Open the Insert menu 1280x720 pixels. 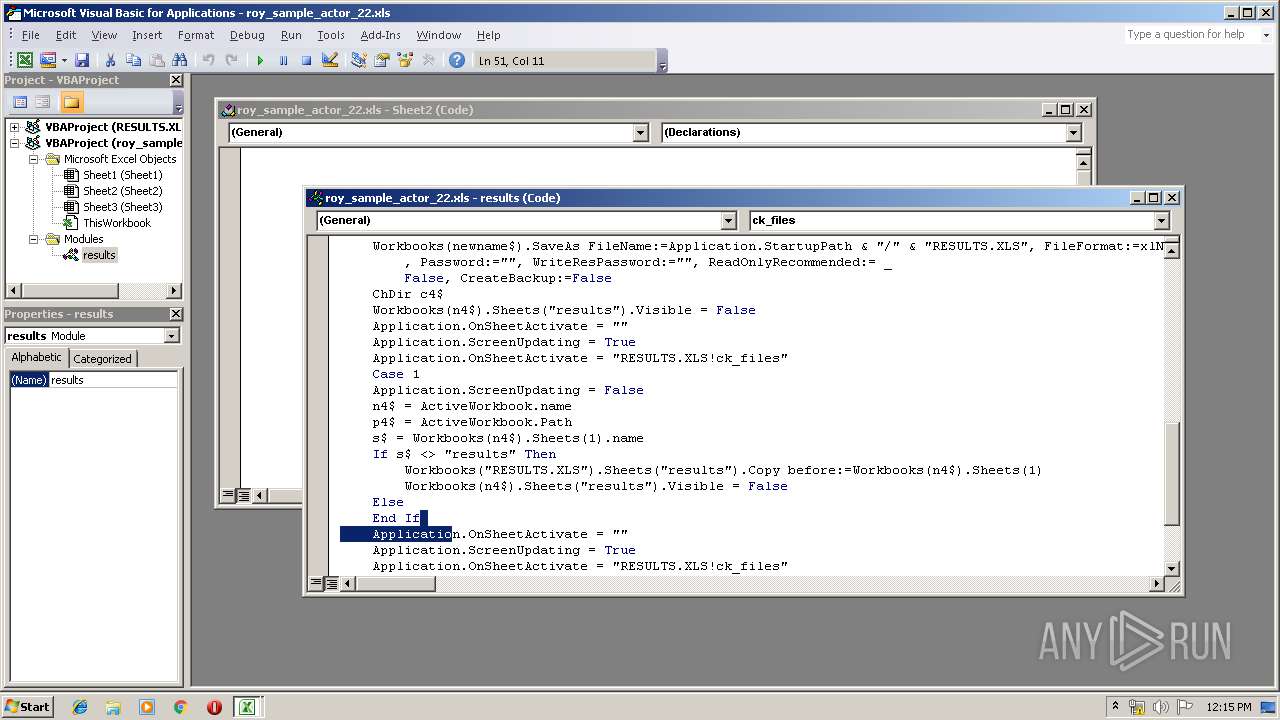pos(147,35)
